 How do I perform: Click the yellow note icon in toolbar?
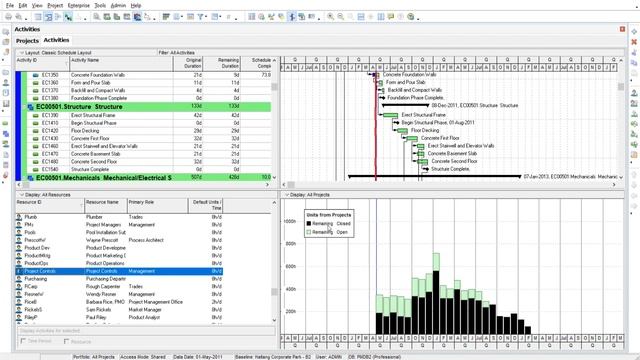391,17
